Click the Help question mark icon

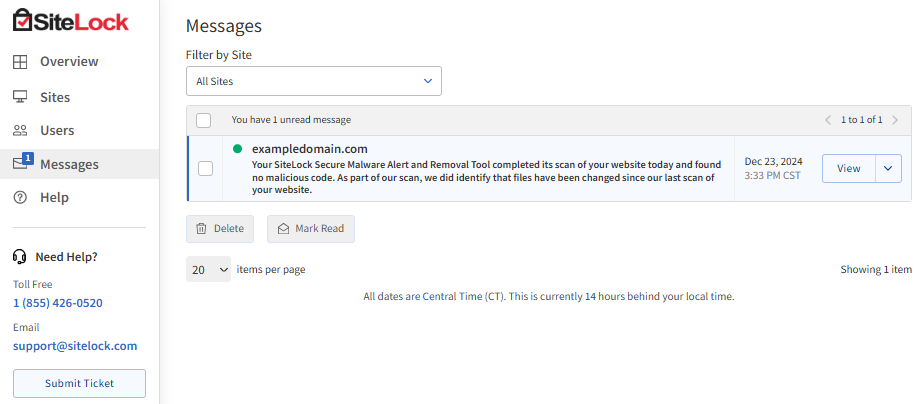20,198
